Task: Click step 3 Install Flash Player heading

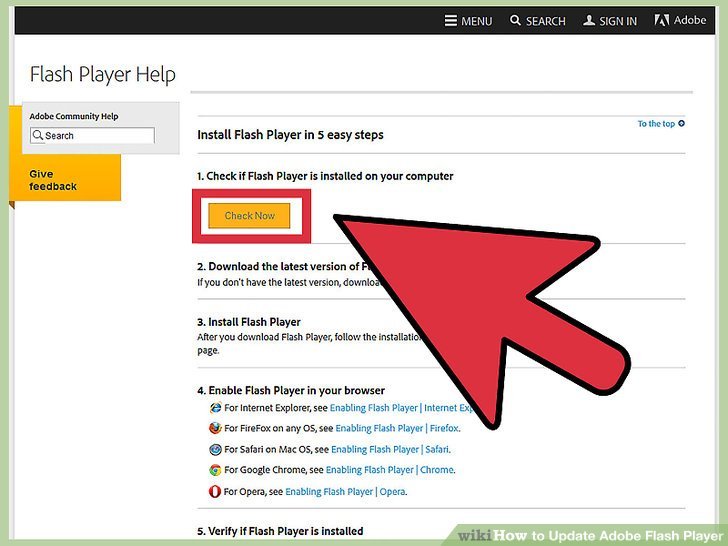Action: point(249,322)
